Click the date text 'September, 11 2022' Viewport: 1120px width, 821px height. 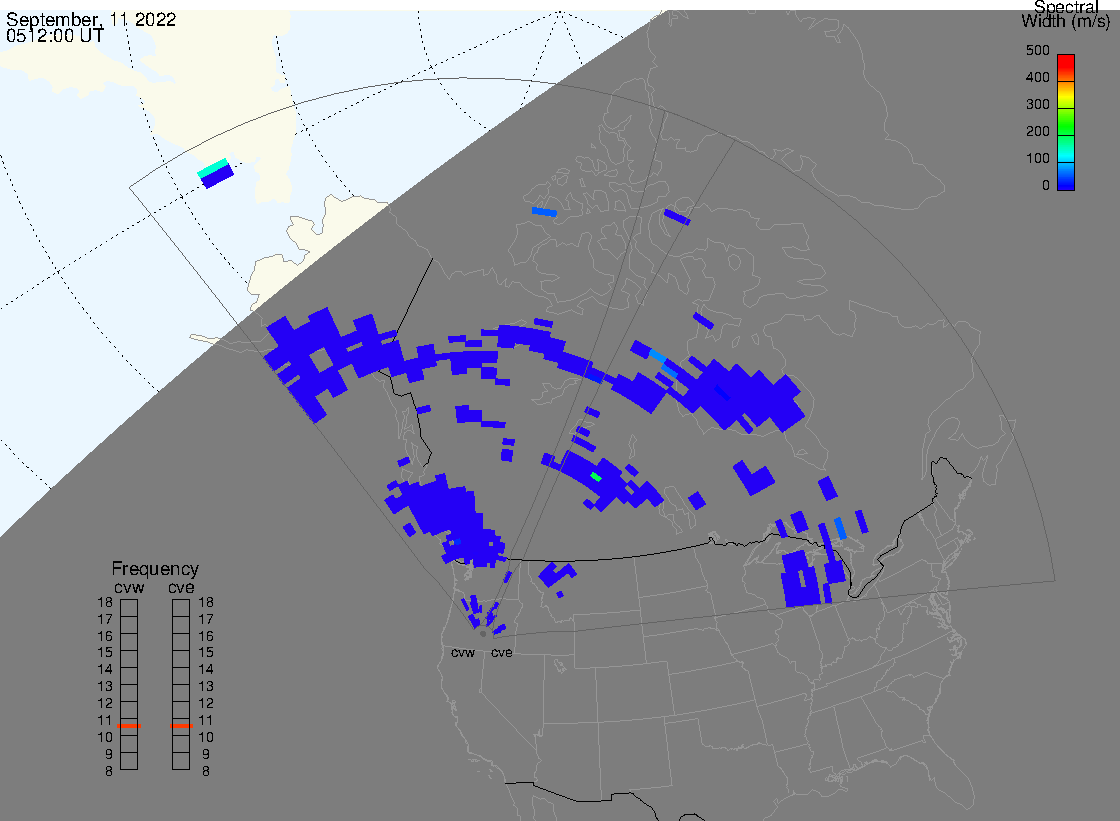coord(91,19)
